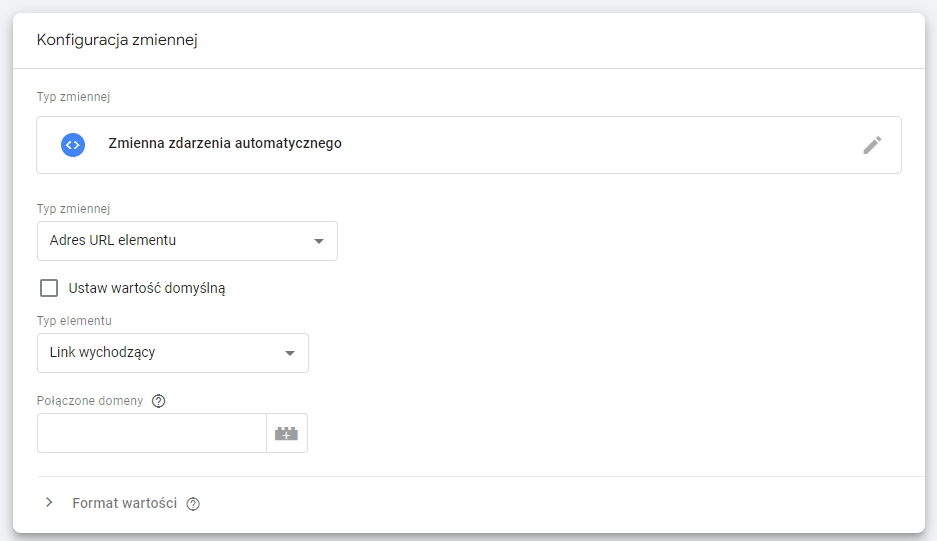Image resolution: width=937 pixels, height=541 pixels.
Task: Open help icon beside Połączone domeny
Action: pyautogui.click(x=158, y=401)
